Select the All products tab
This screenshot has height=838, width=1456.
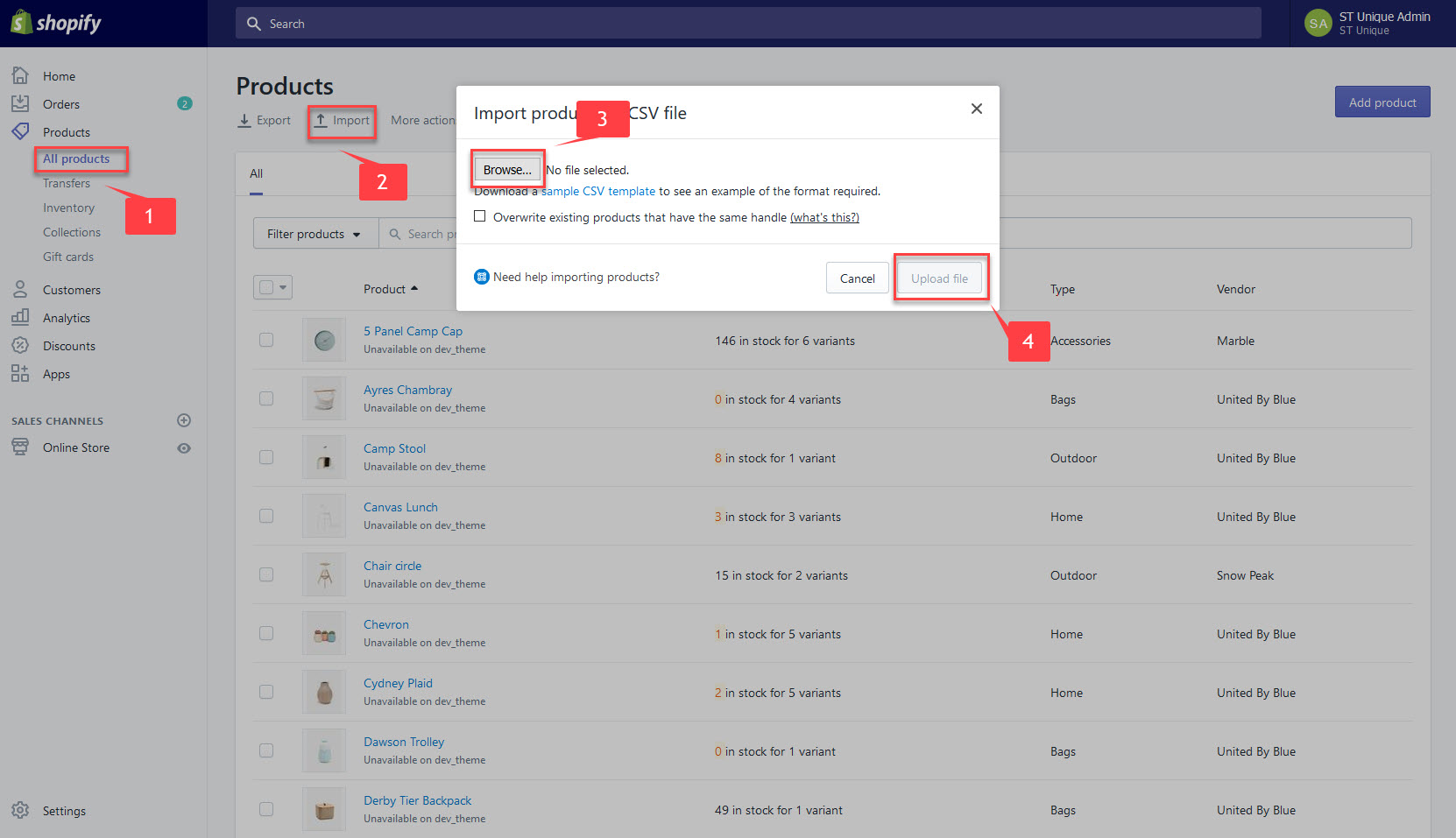(256, 173)
